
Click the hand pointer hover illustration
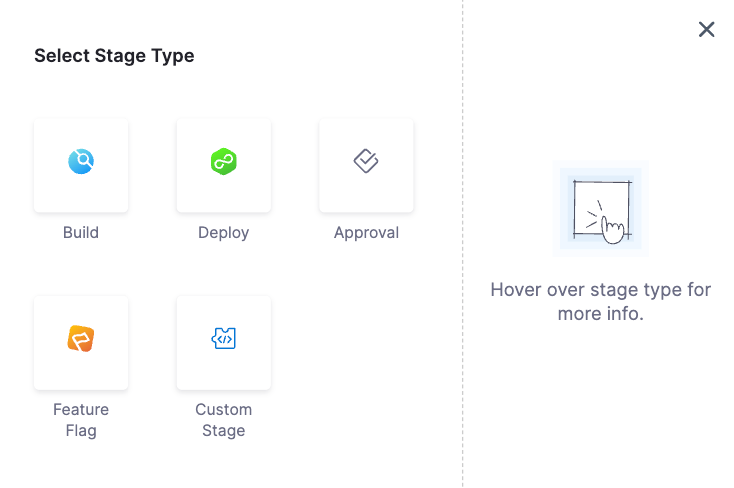pos(601,209)
